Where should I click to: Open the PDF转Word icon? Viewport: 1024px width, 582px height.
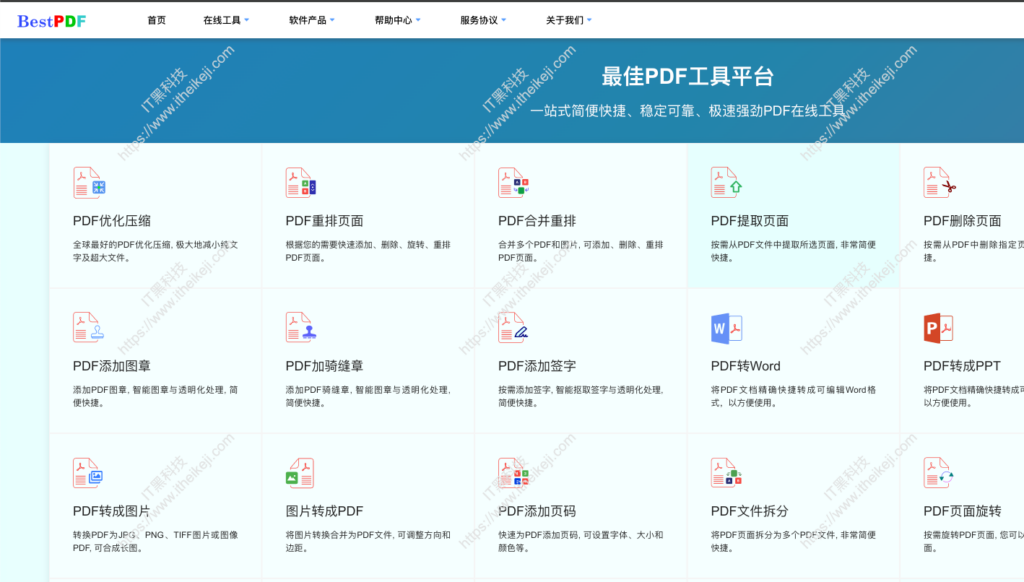click(725, 326)
